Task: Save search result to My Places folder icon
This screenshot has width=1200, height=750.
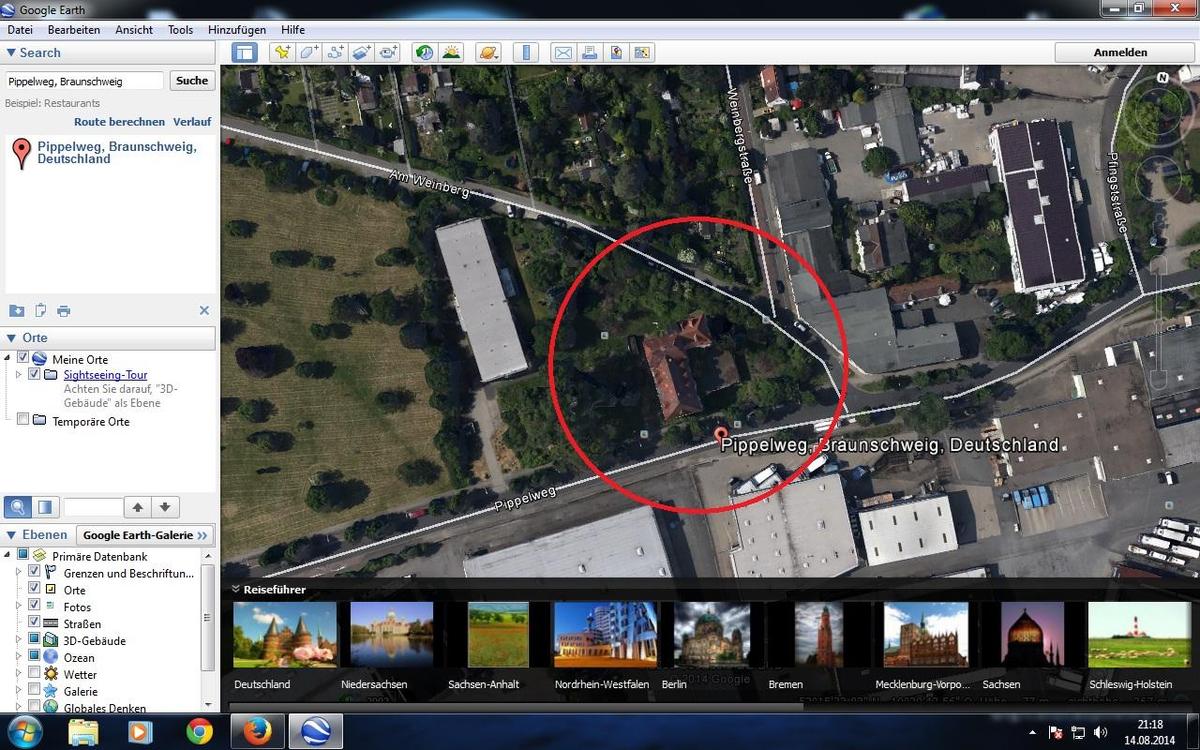Action: [16, 310]
